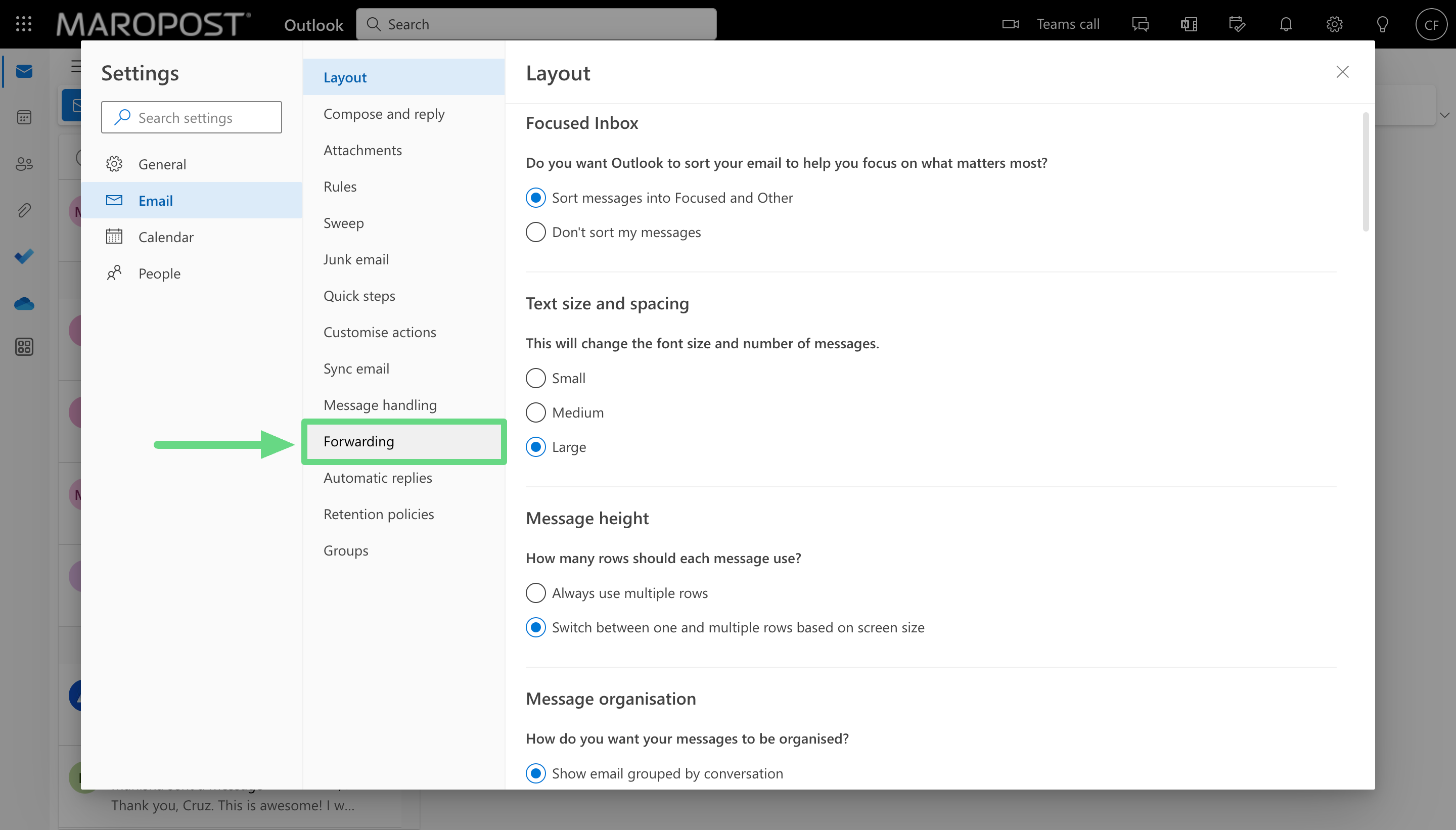Select the Email settings category
Screen dimensions: 1456x830
tap(192, 200)
